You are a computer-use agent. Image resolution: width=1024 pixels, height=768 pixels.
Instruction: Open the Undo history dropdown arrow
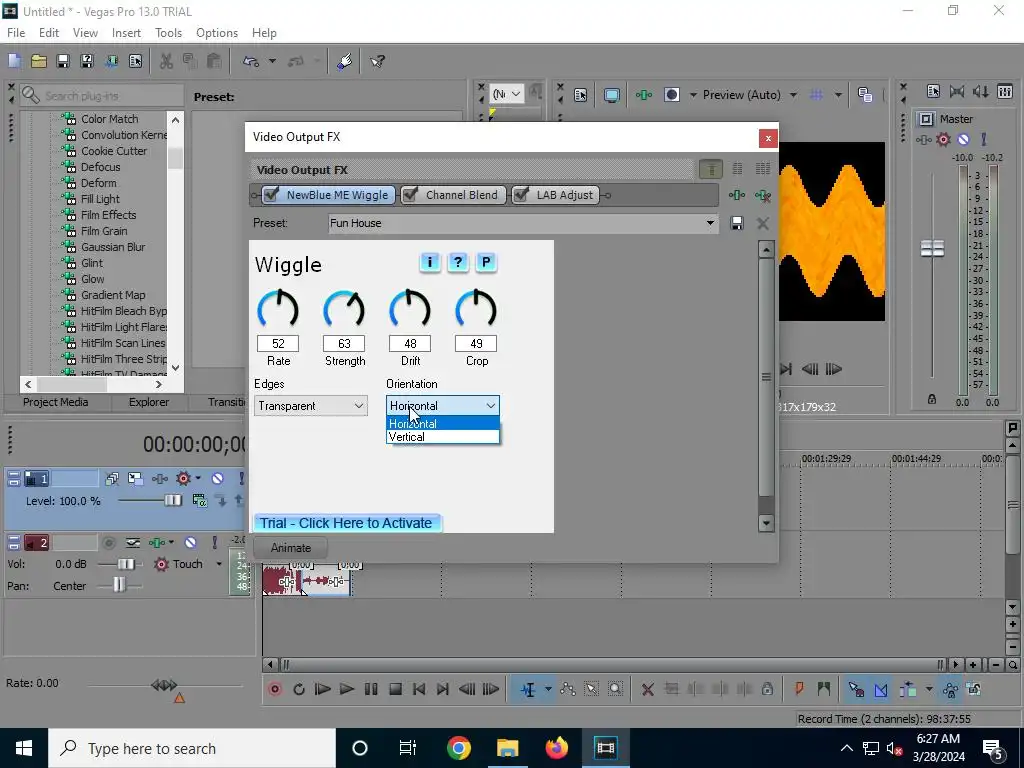coord(272,61)
